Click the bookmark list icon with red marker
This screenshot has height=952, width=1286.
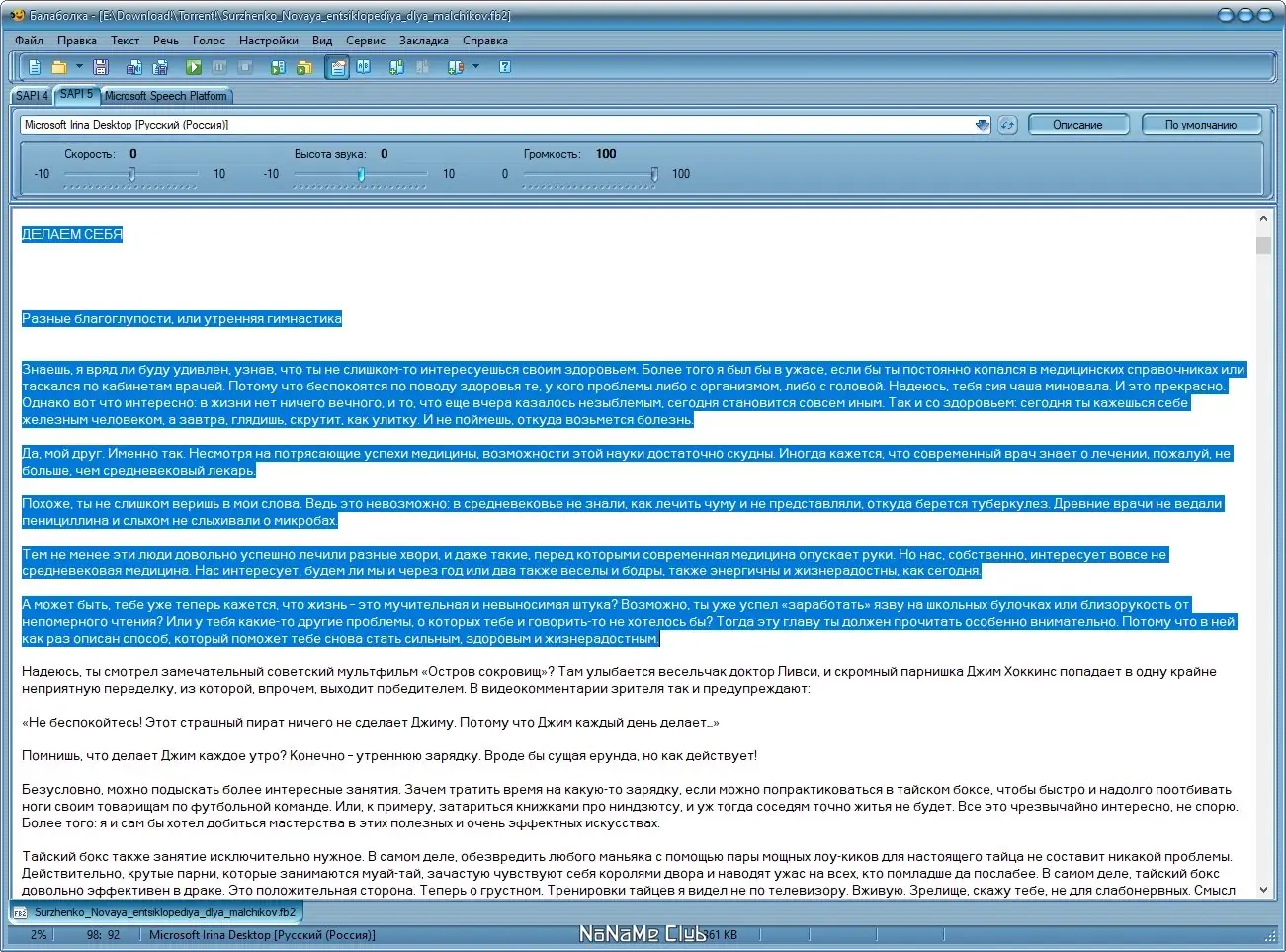click(x=456, y=67)
